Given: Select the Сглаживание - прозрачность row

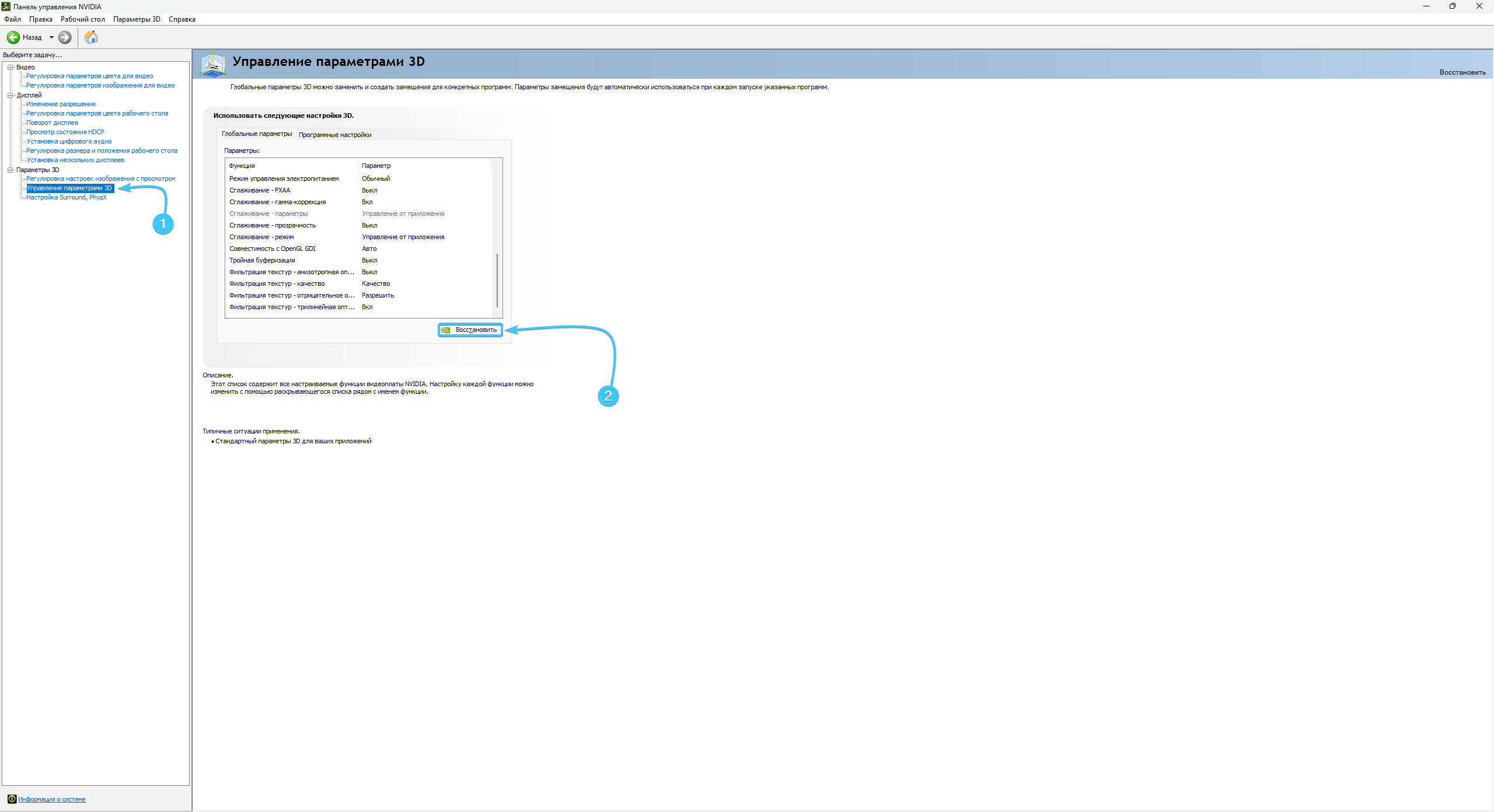Looking at the screenshot, I should tap(359, 225).
